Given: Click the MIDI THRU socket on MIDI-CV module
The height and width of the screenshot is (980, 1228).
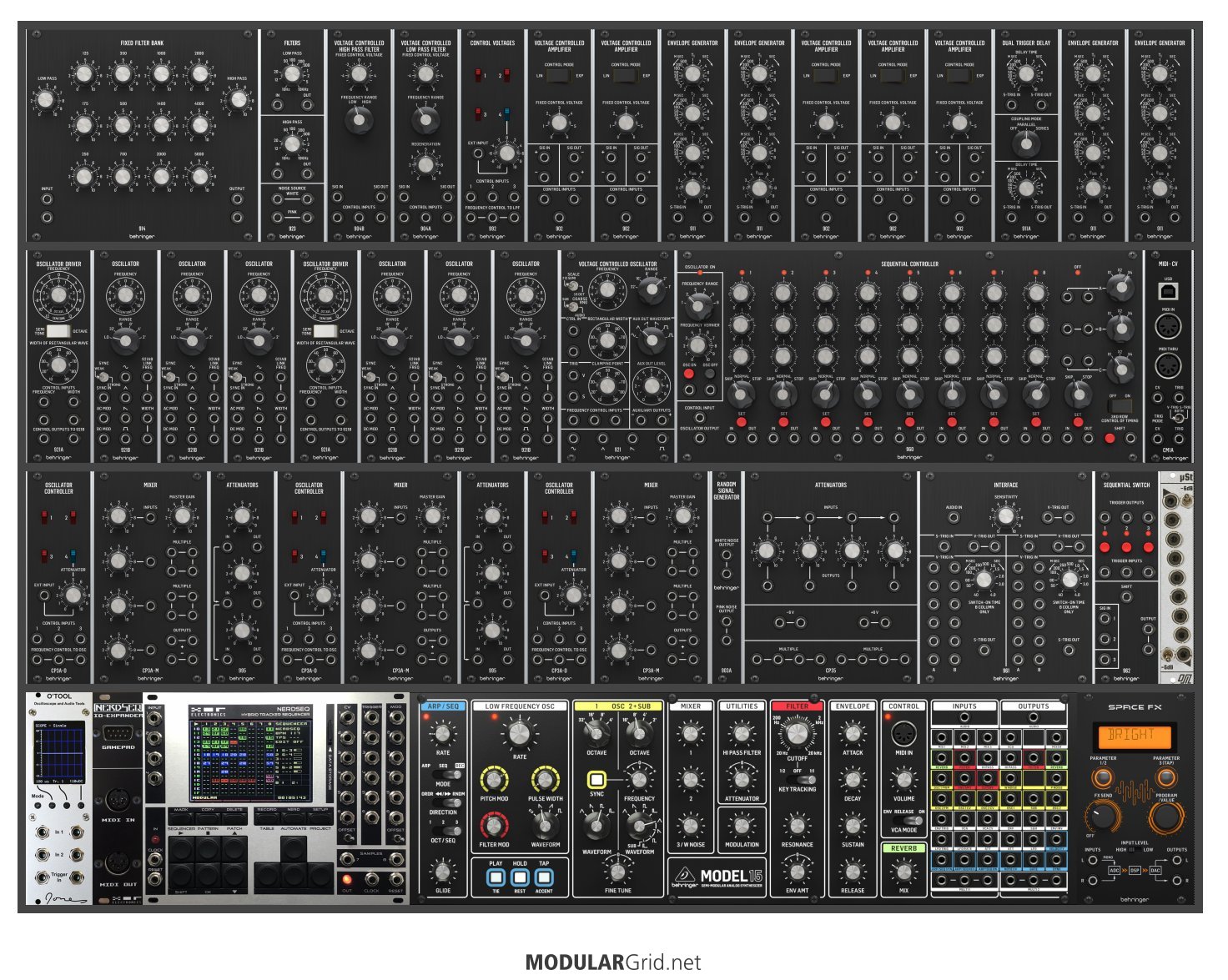Looking at the screenshot, I should [x=1168, y=365].
